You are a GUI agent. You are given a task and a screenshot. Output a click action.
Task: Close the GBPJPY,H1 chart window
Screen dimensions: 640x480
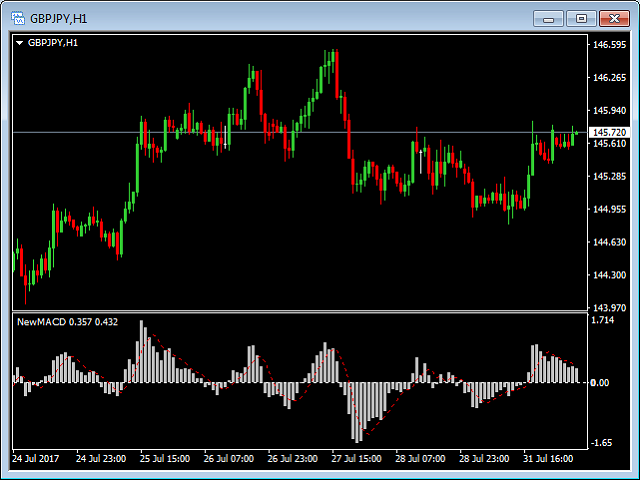(612, 18)
